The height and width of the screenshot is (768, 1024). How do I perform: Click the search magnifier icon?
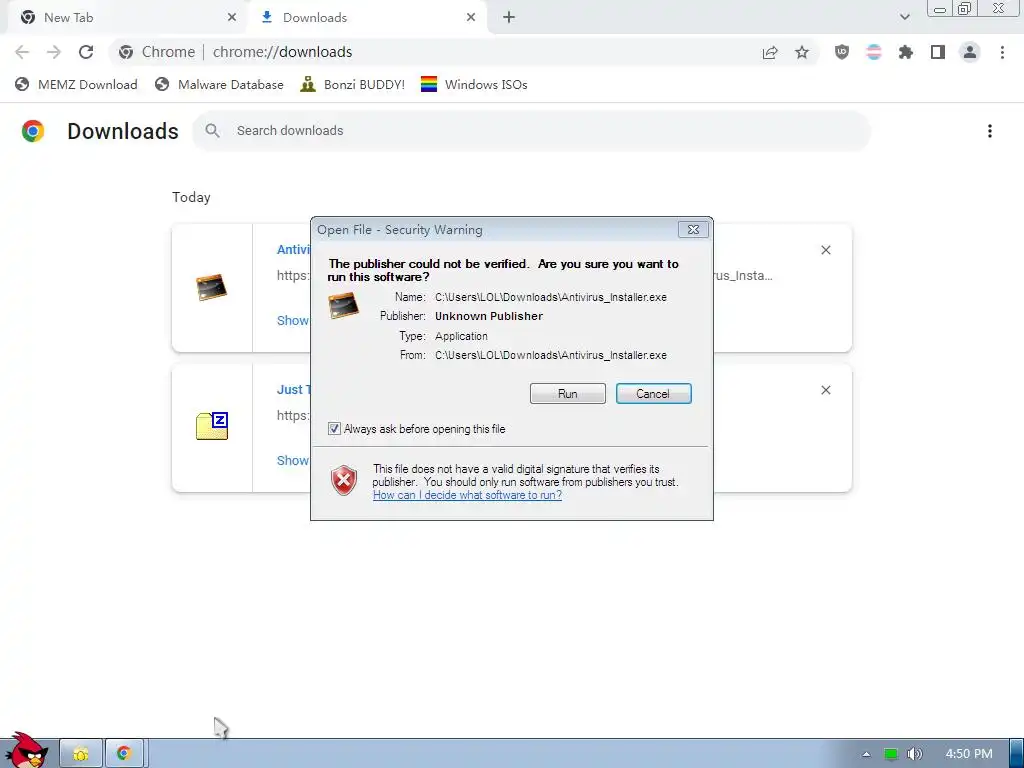[212, 131]
